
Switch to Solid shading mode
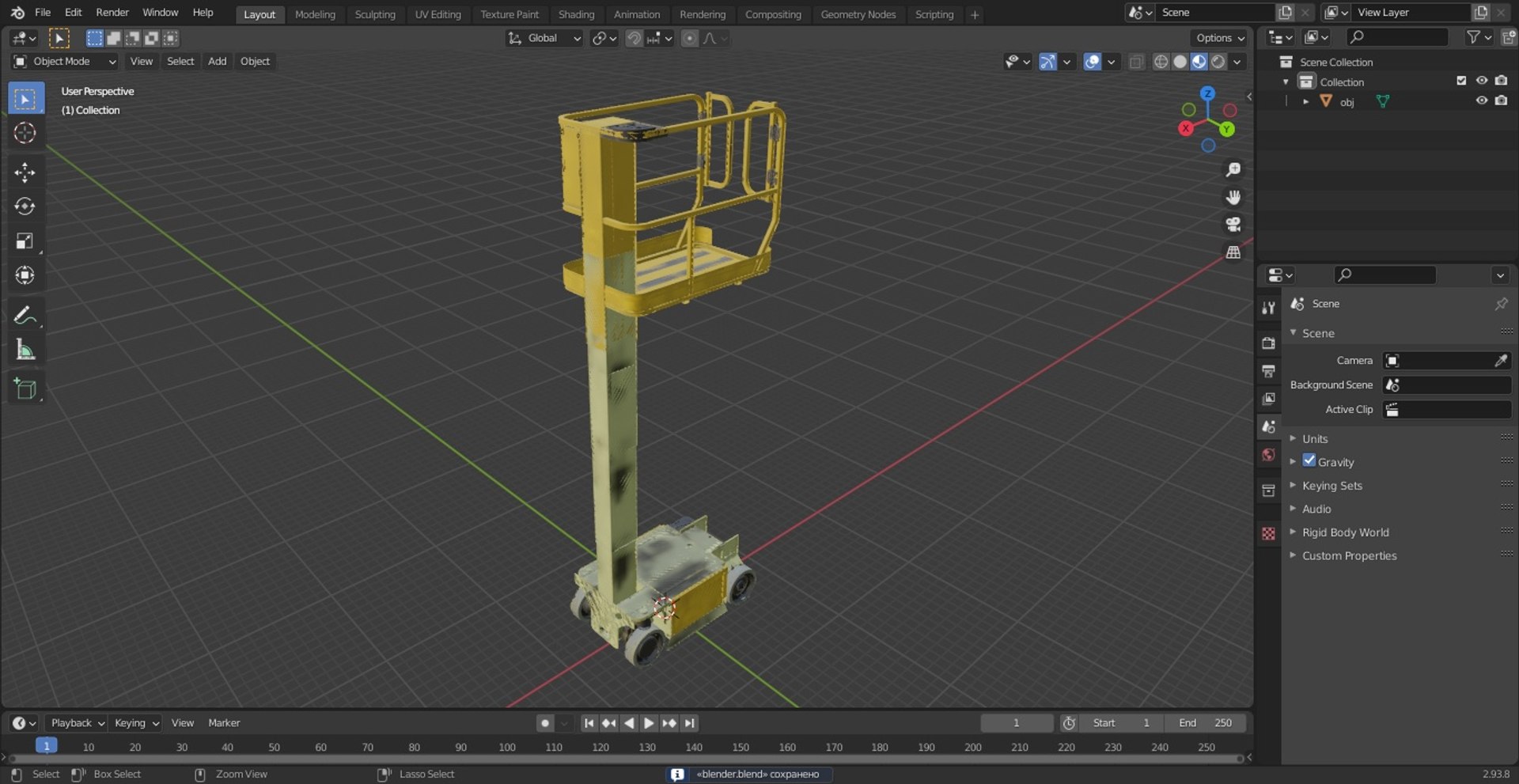click(x=1180, y=62)
